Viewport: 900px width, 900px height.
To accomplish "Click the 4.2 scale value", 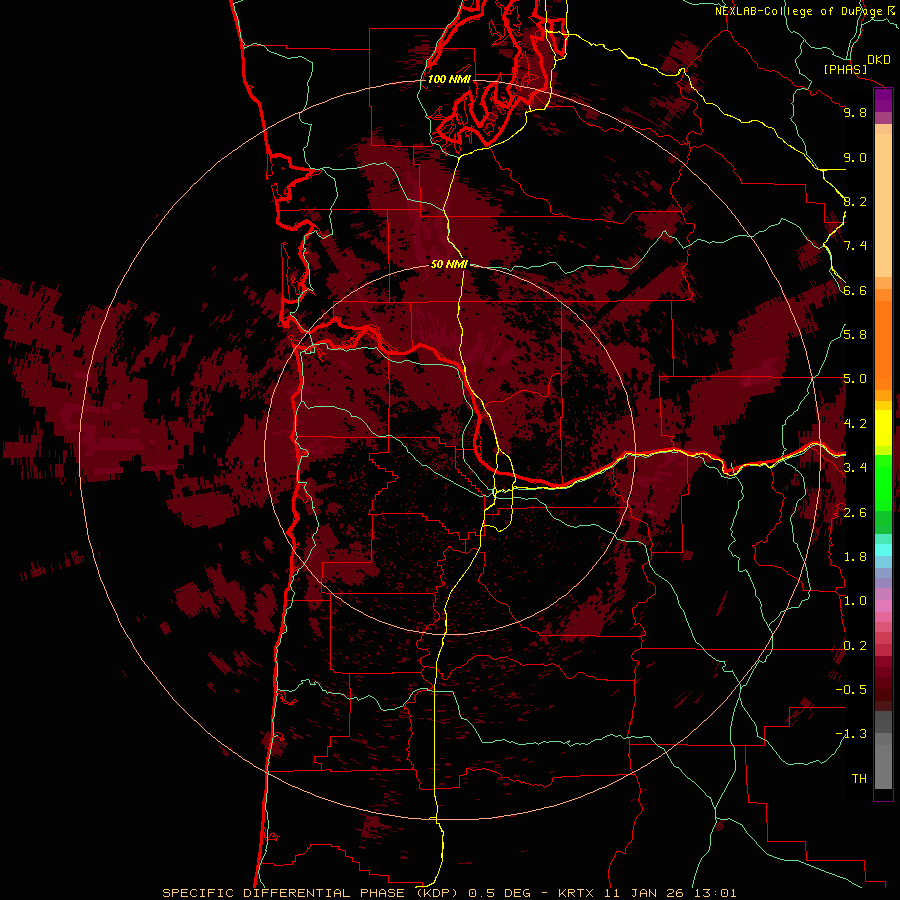I will click(x=855, y=424).
